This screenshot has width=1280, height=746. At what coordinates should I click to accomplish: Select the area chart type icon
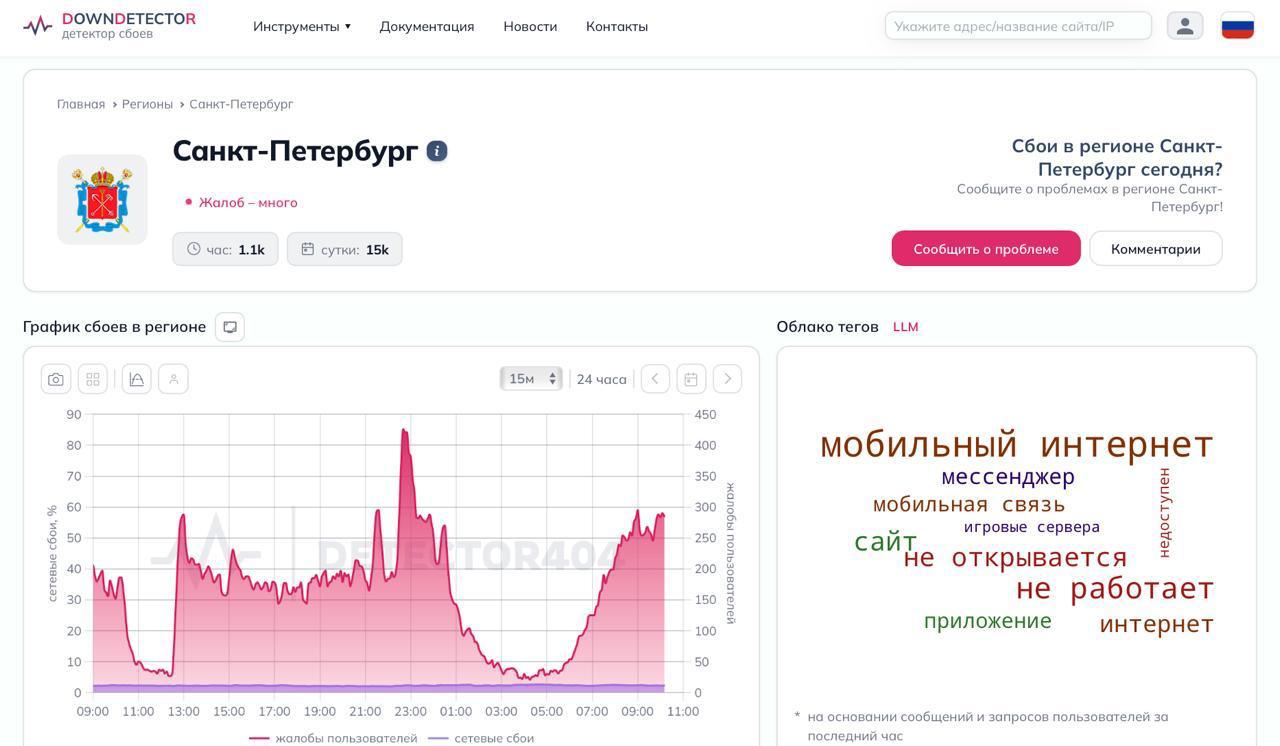pyautogui.click(x=136, y=379)
